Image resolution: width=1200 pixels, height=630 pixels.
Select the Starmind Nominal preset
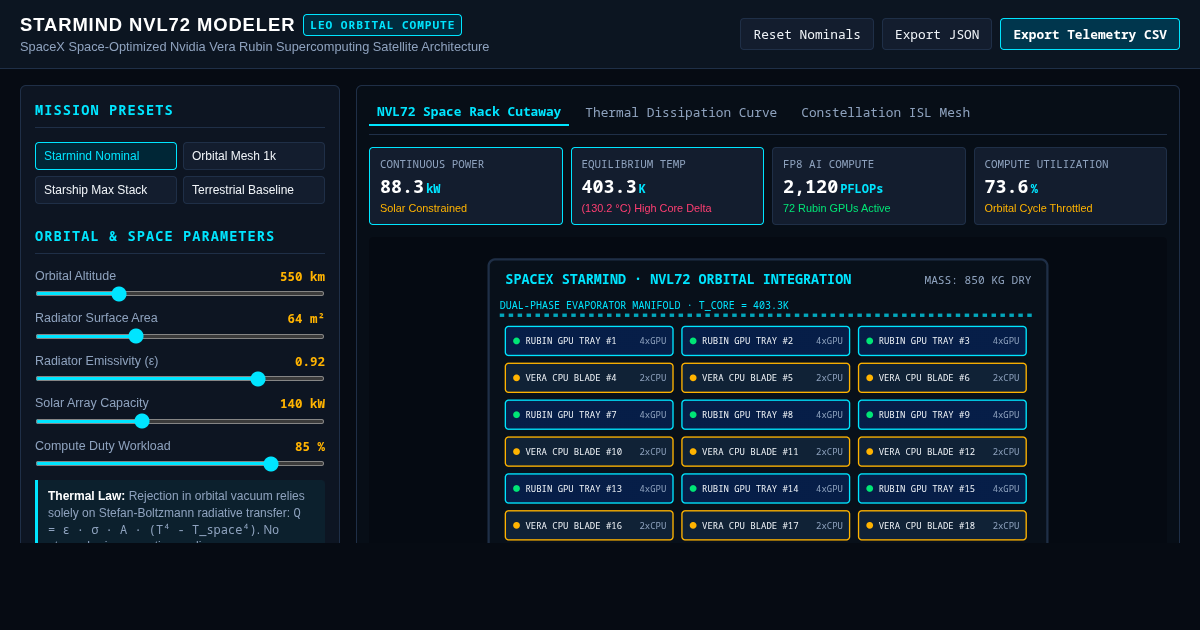[x=106, y=156]
